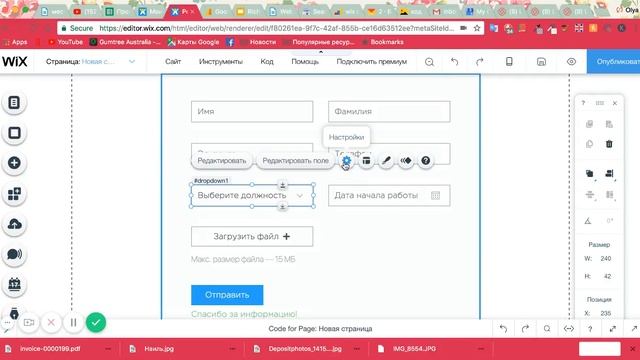The height and width of the screenshot is (360, 640).
Task: Open Подключить премиум menu item
Action: 371,62
